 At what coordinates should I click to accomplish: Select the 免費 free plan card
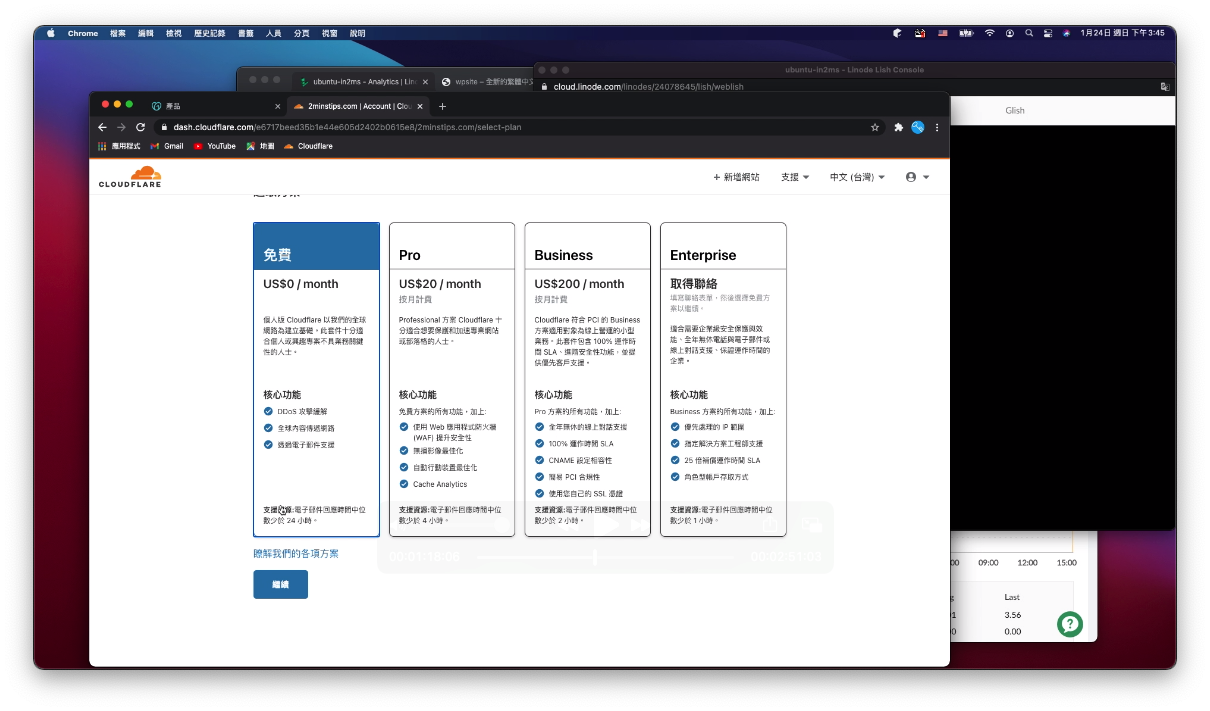pyautogui.click(x=316, y=380)
